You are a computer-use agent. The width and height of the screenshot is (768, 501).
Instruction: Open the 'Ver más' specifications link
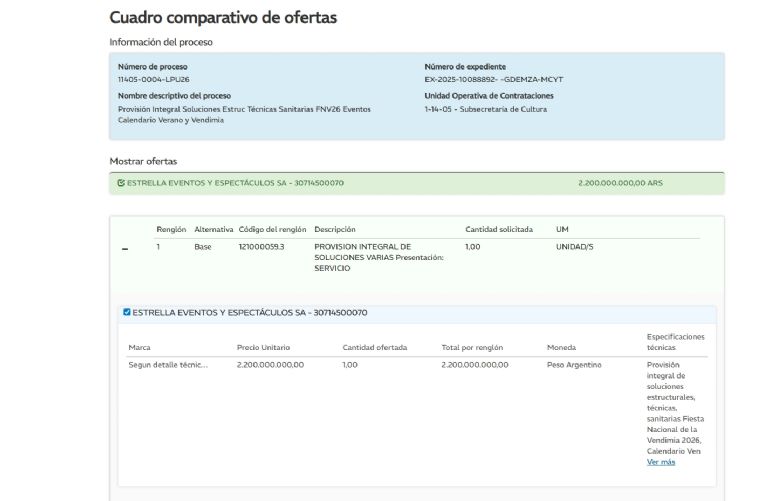660,462
